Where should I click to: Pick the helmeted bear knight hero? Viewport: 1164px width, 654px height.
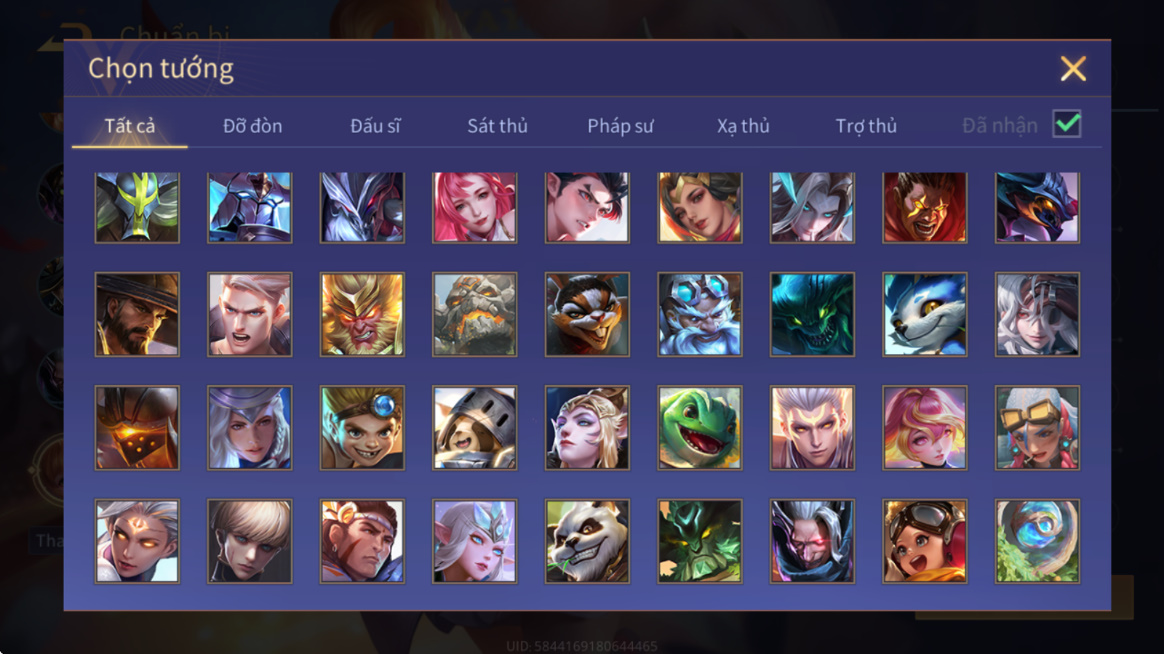click(474, 428)
